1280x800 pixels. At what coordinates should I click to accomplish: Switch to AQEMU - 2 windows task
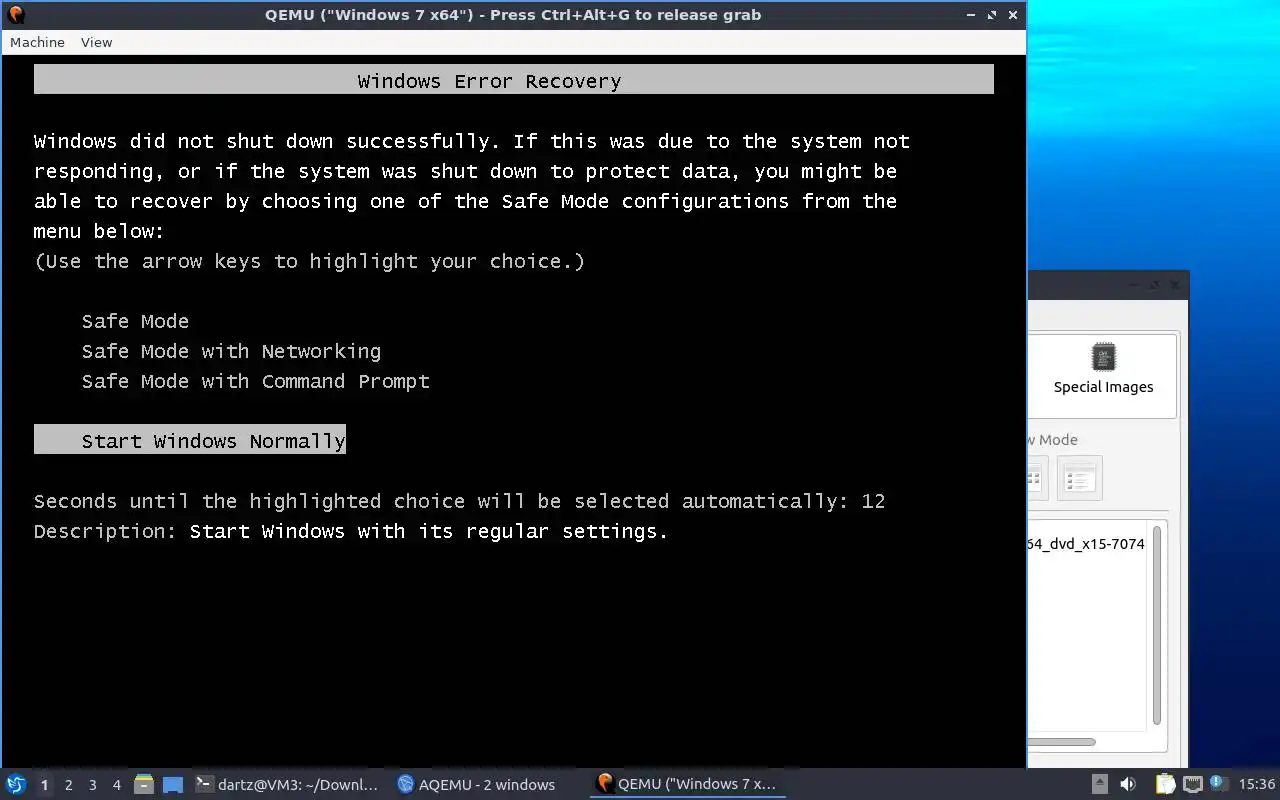(x=476, y=784)
